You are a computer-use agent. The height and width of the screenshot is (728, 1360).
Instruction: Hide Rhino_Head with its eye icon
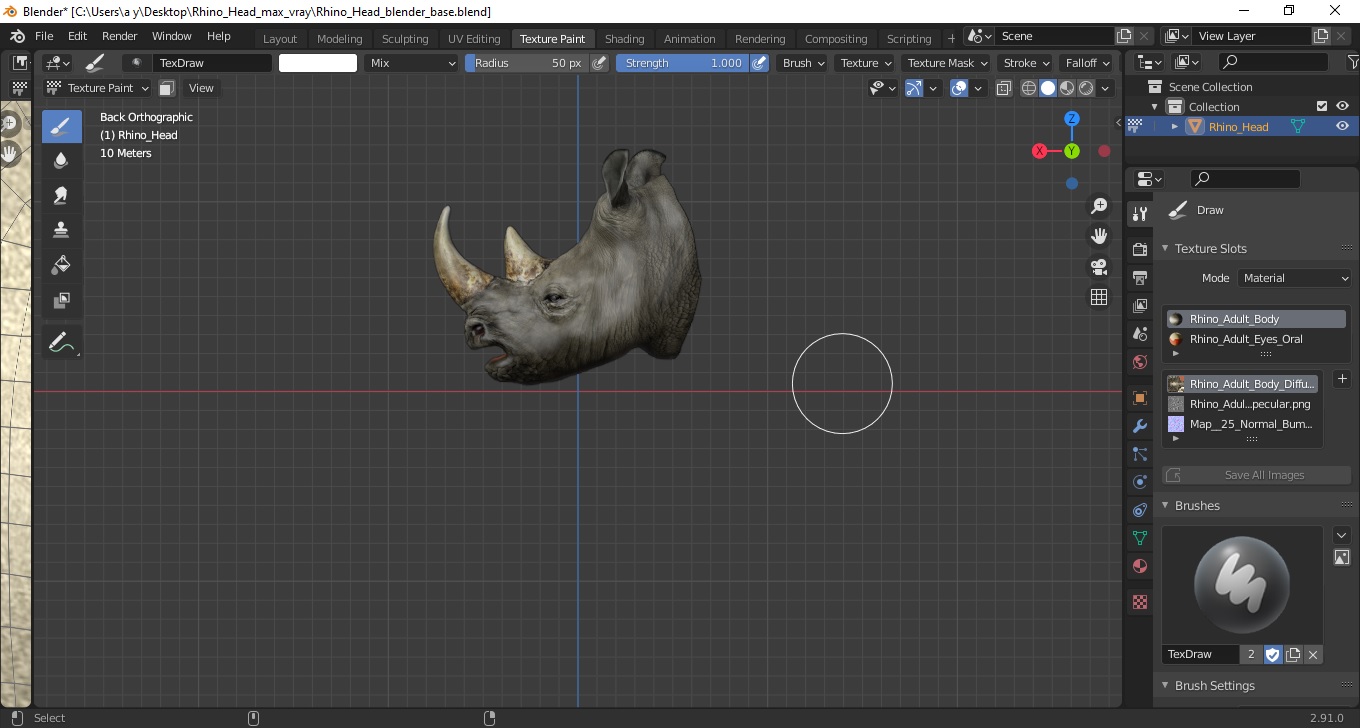1343,127
